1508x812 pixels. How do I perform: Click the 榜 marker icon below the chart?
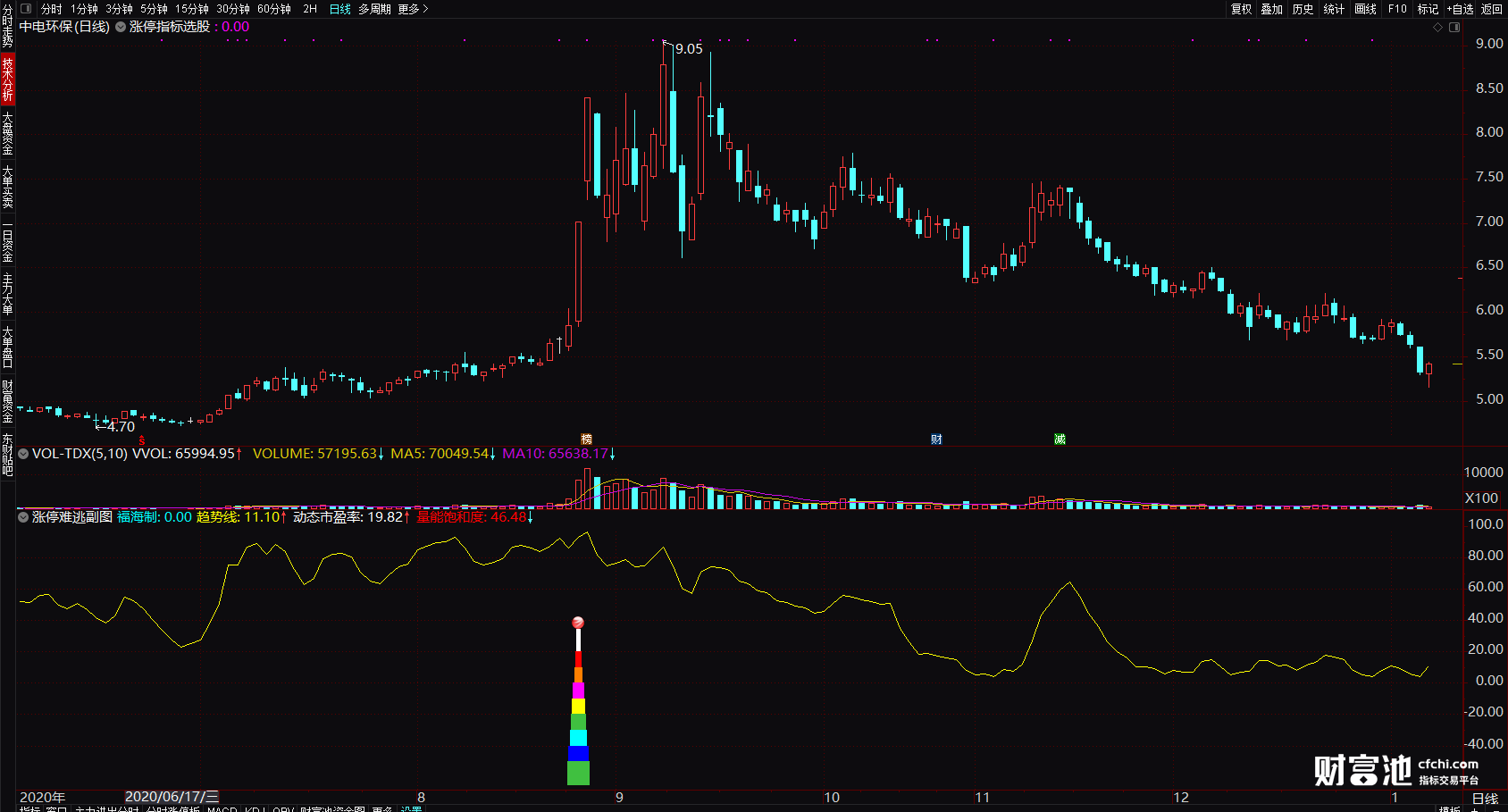coord(587,439)
